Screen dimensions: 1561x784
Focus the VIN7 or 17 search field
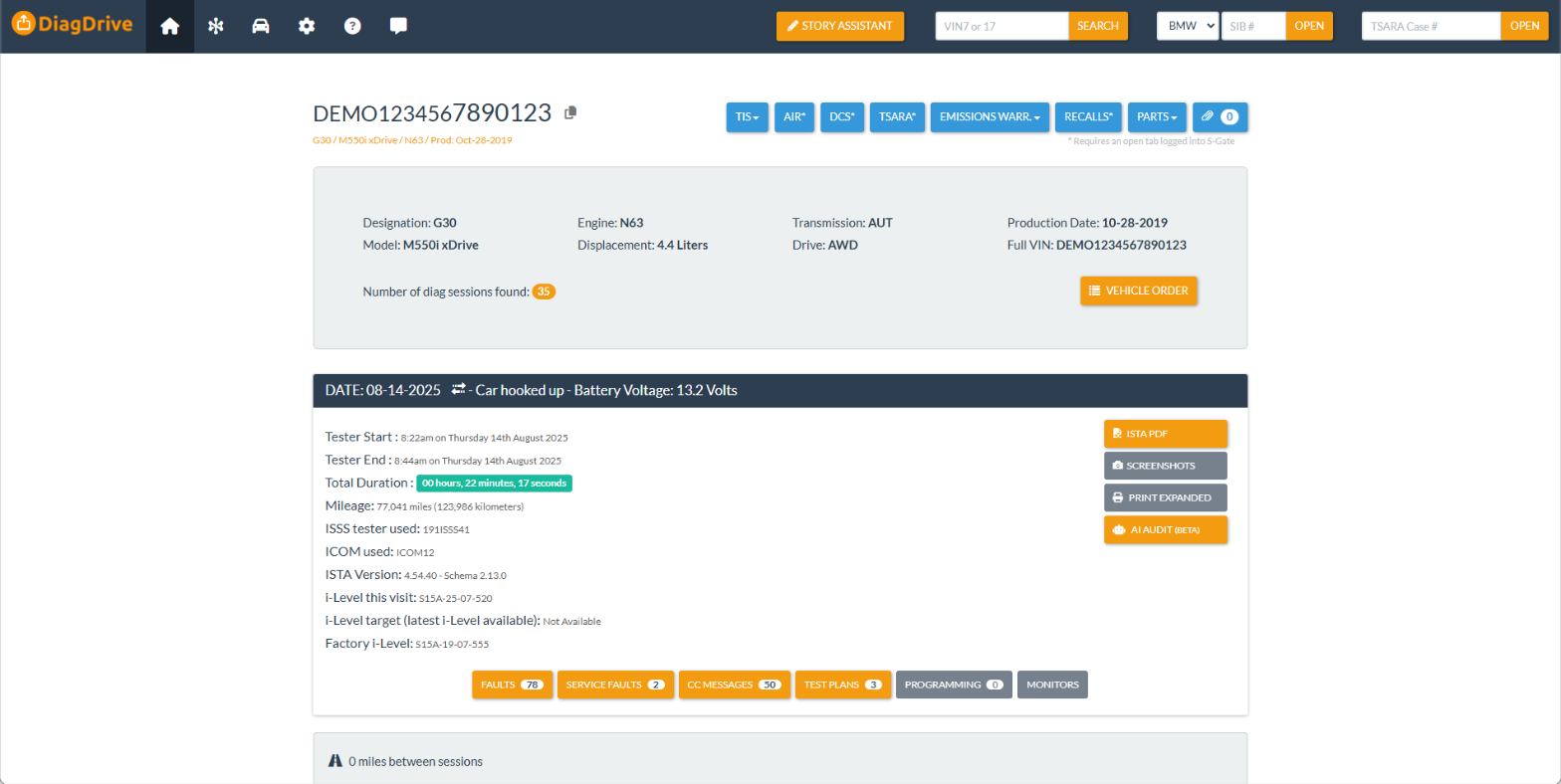click(x=1002, y=26)
